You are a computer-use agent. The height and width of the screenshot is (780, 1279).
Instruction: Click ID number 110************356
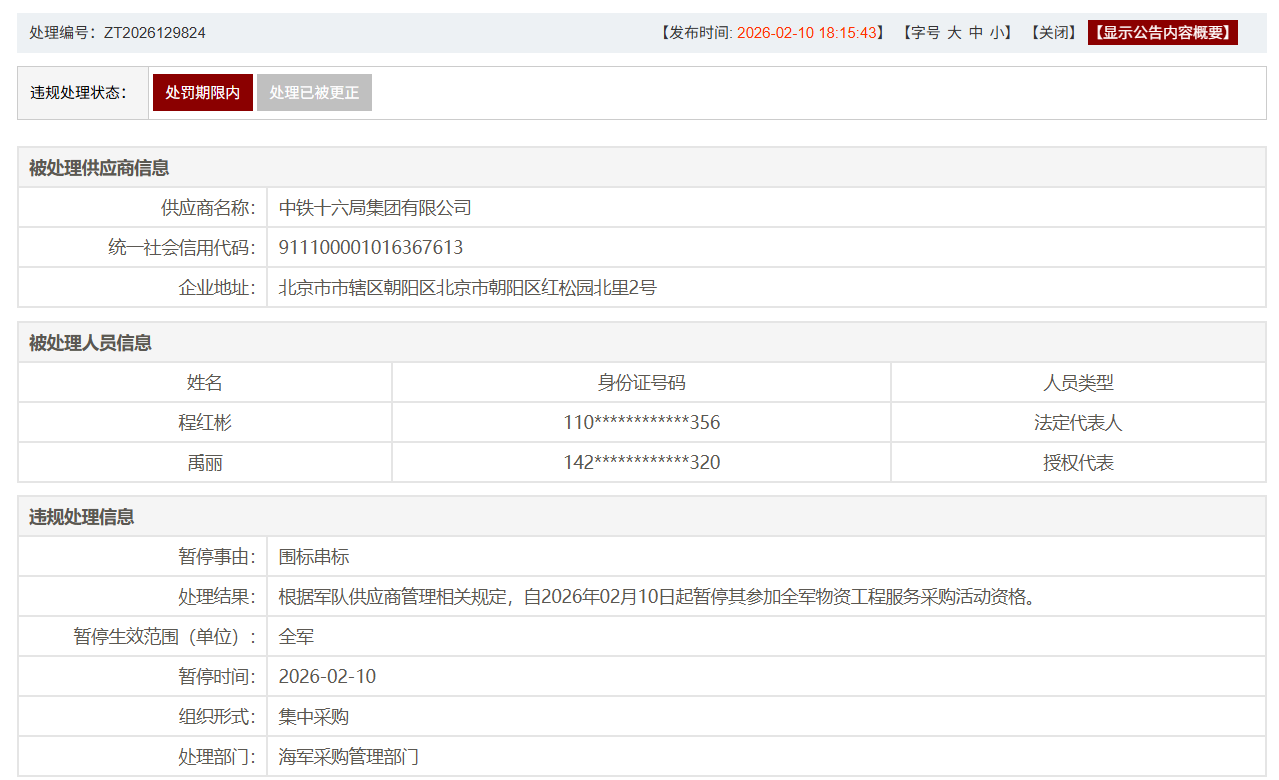click(x=641, y=423)
